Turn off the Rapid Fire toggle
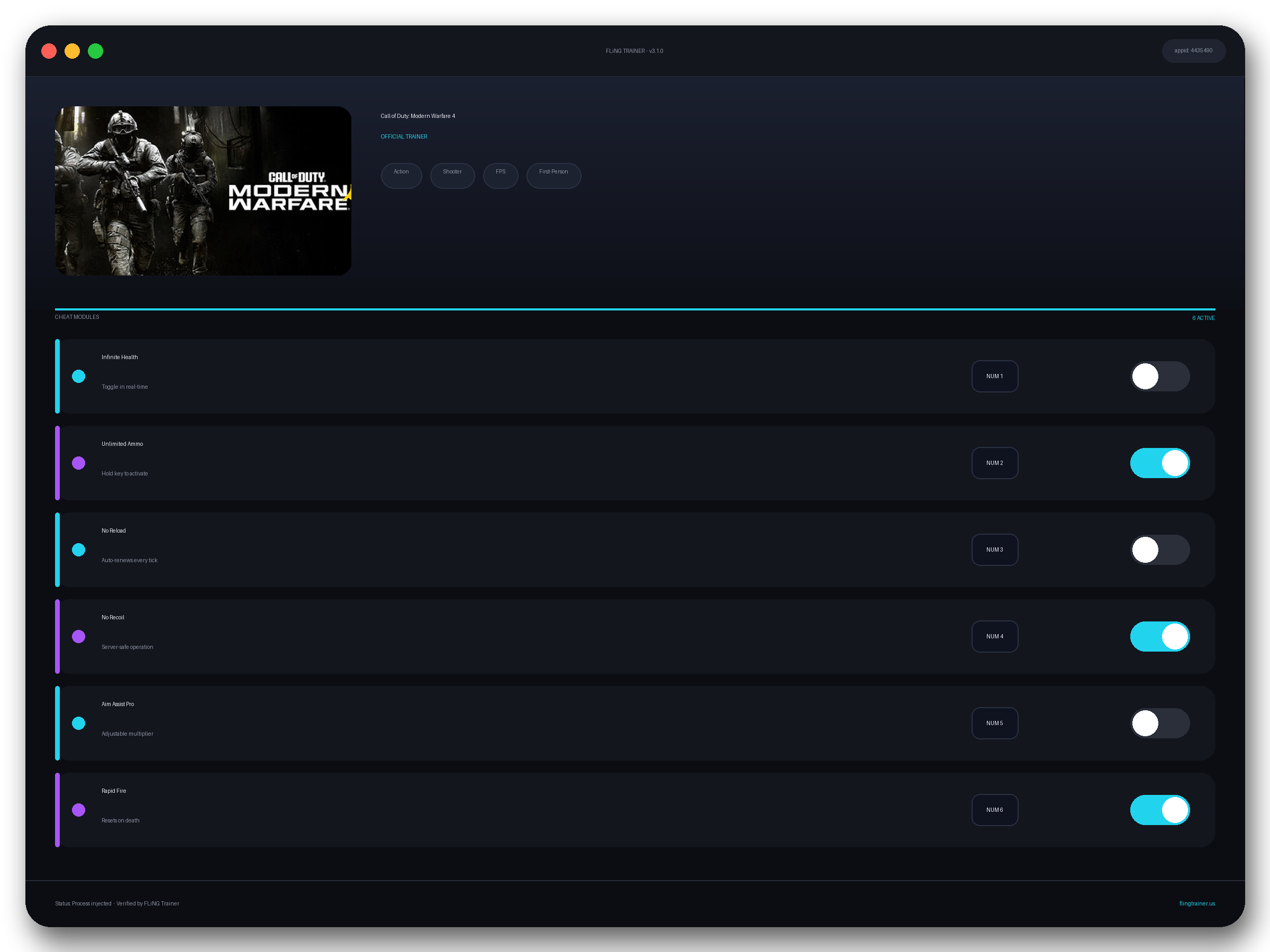This screenshot has height=952, width=1270. pyautogui.click(x=1160, y=810)
